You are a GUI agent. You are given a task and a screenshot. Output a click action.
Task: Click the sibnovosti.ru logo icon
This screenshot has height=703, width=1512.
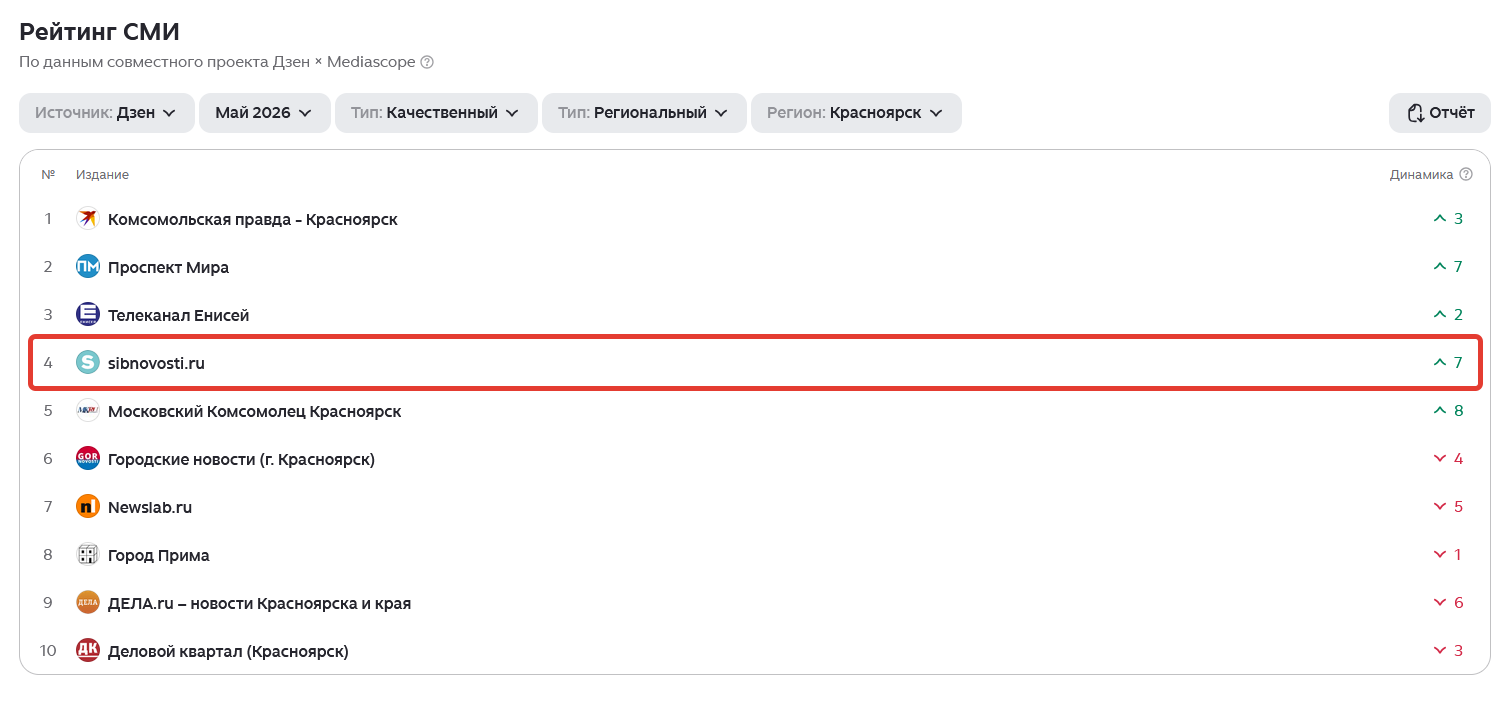pyautogui.click(x=88, y=363)
